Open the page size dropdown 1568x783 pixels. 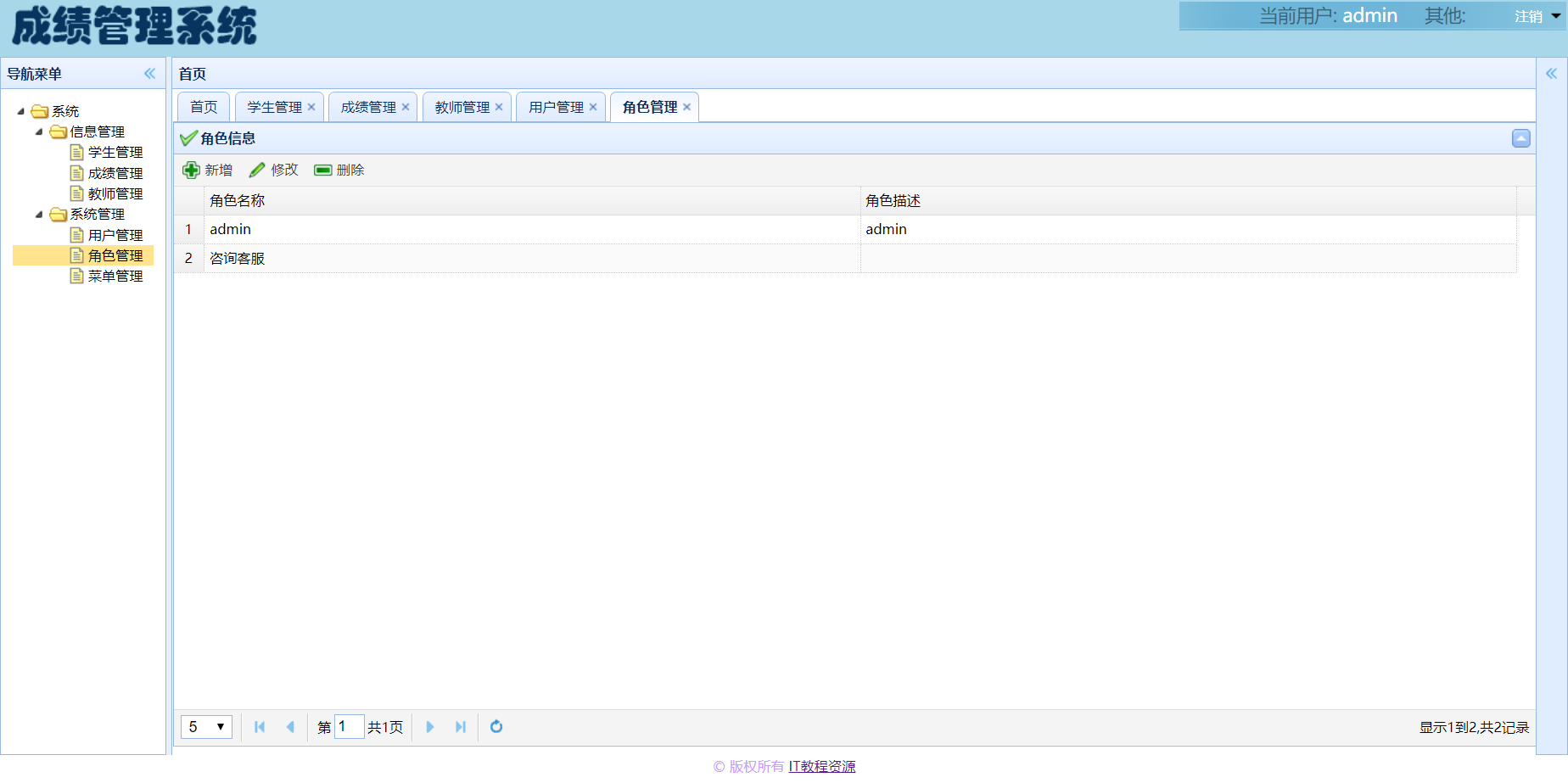click(x=206, y=727)
